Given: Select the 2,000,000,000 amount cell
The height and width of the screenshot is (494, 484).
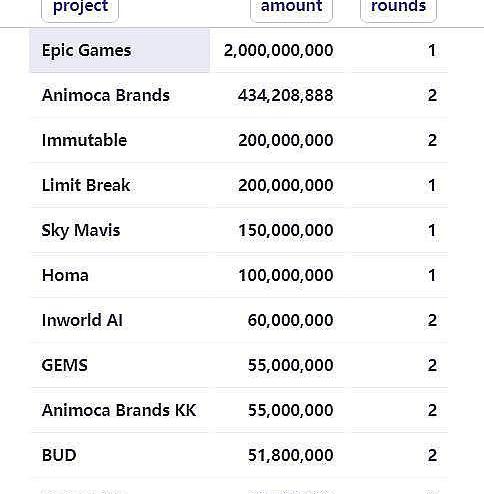Looking at the screenshot, I should [x=280, y=51].
